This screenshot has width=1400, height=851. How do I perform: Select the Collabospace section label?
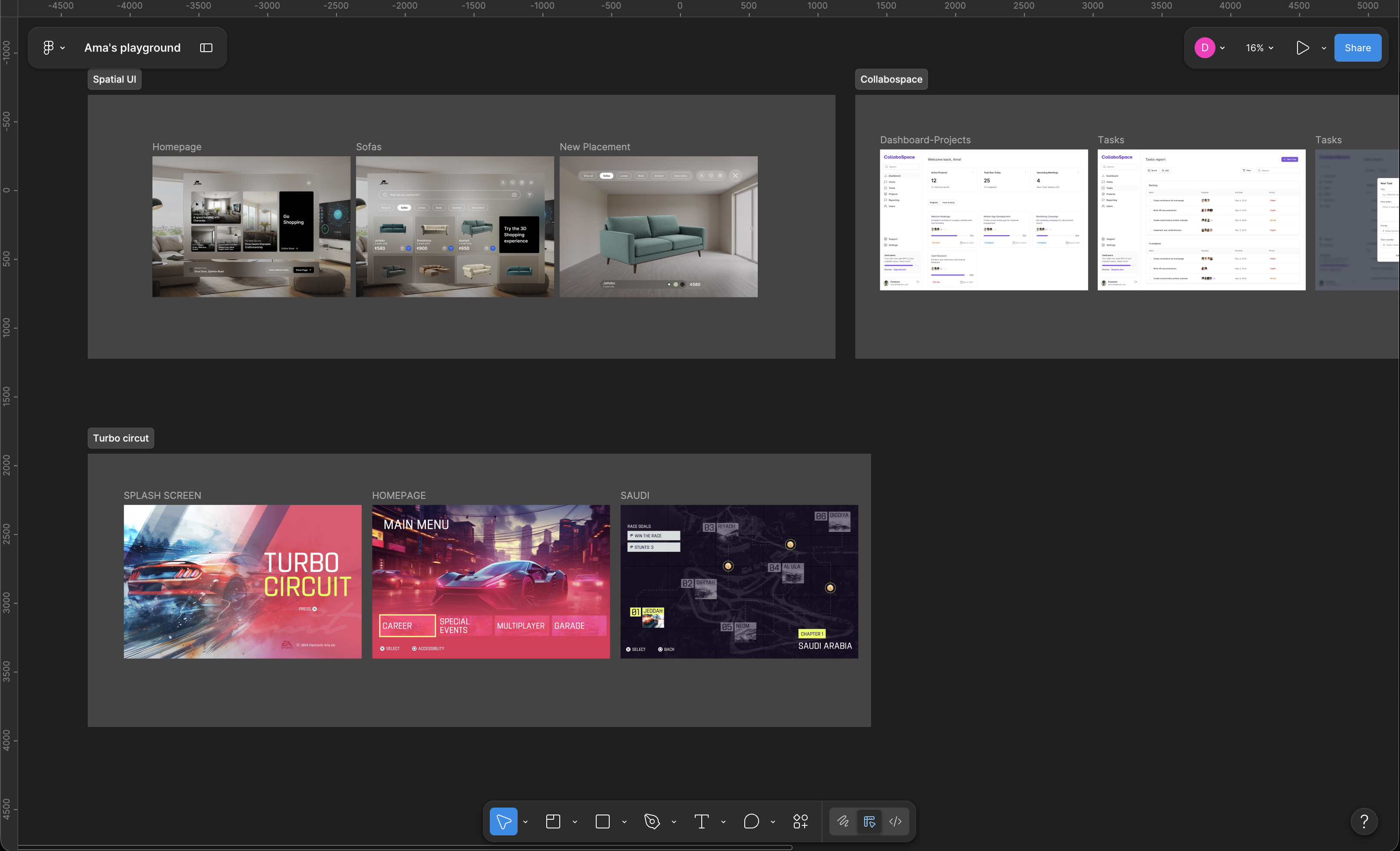(x=891, y=79)
